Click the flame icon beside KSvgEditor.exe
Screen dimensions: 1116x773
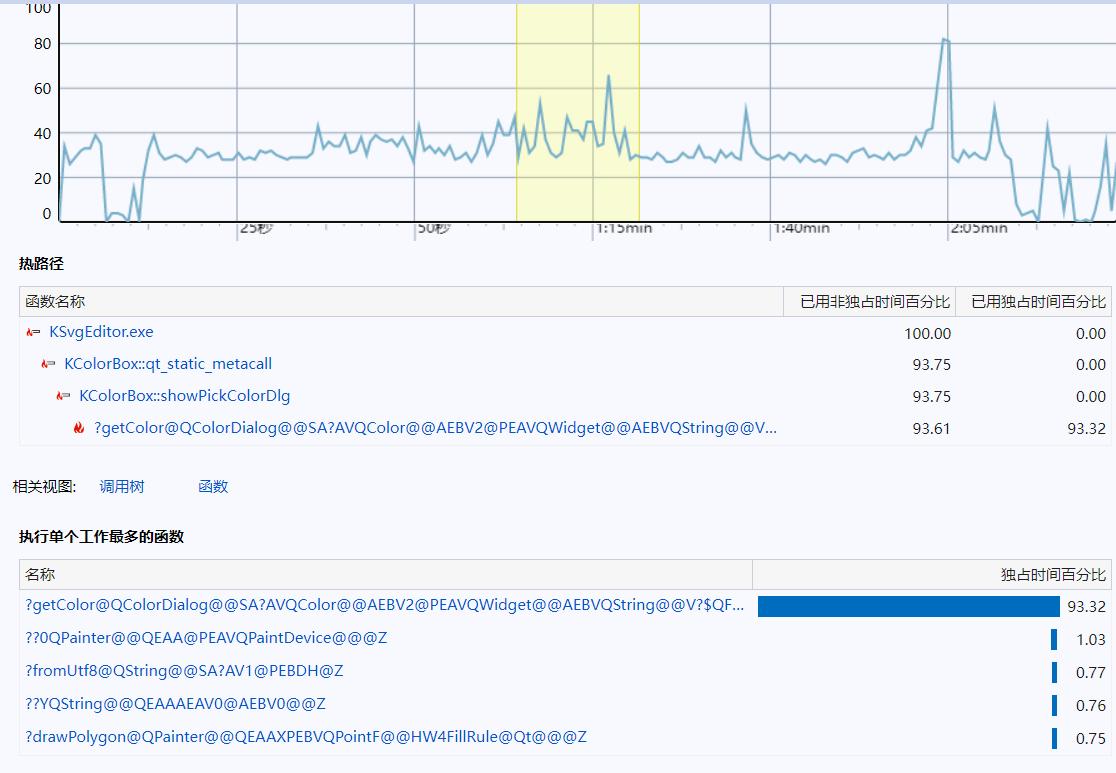click(33, 332)
